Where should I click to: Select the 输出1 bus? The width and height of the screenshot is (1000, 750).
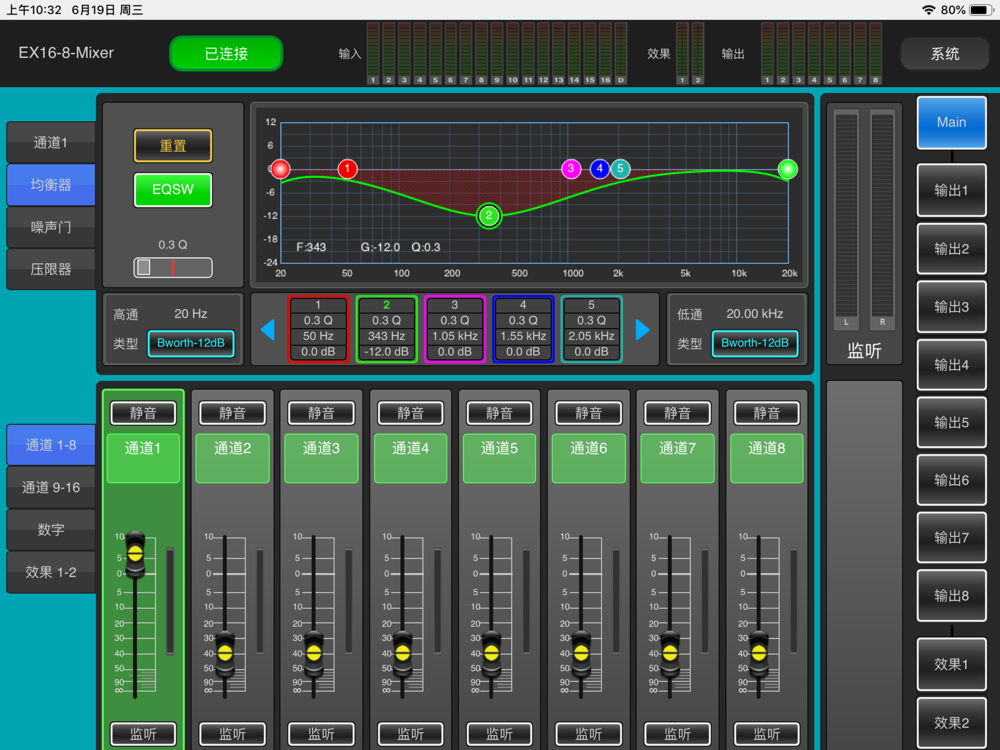[x=952, y=190]
